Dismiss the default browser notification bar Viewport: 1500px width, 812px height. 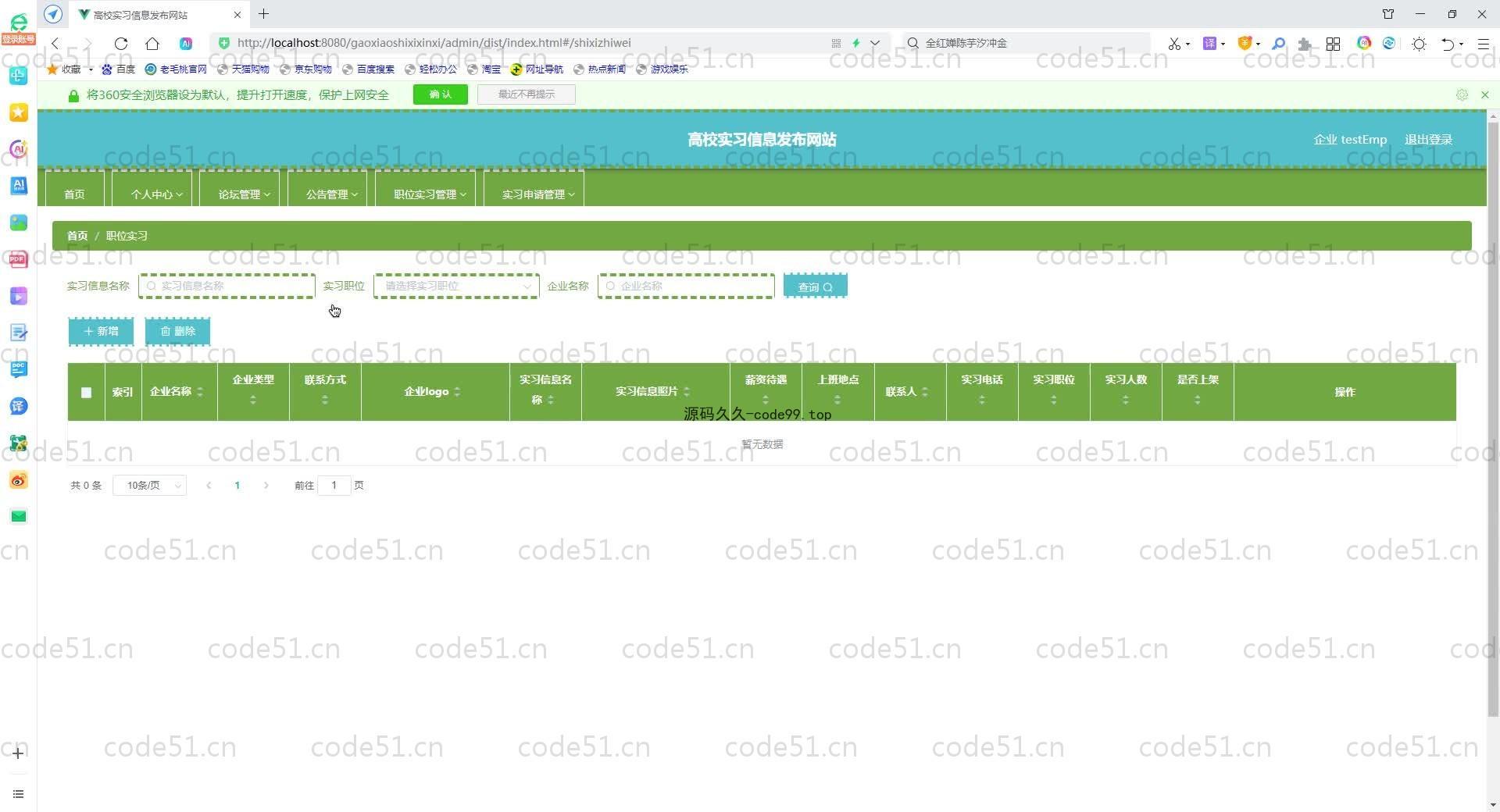click(1485, 94)
